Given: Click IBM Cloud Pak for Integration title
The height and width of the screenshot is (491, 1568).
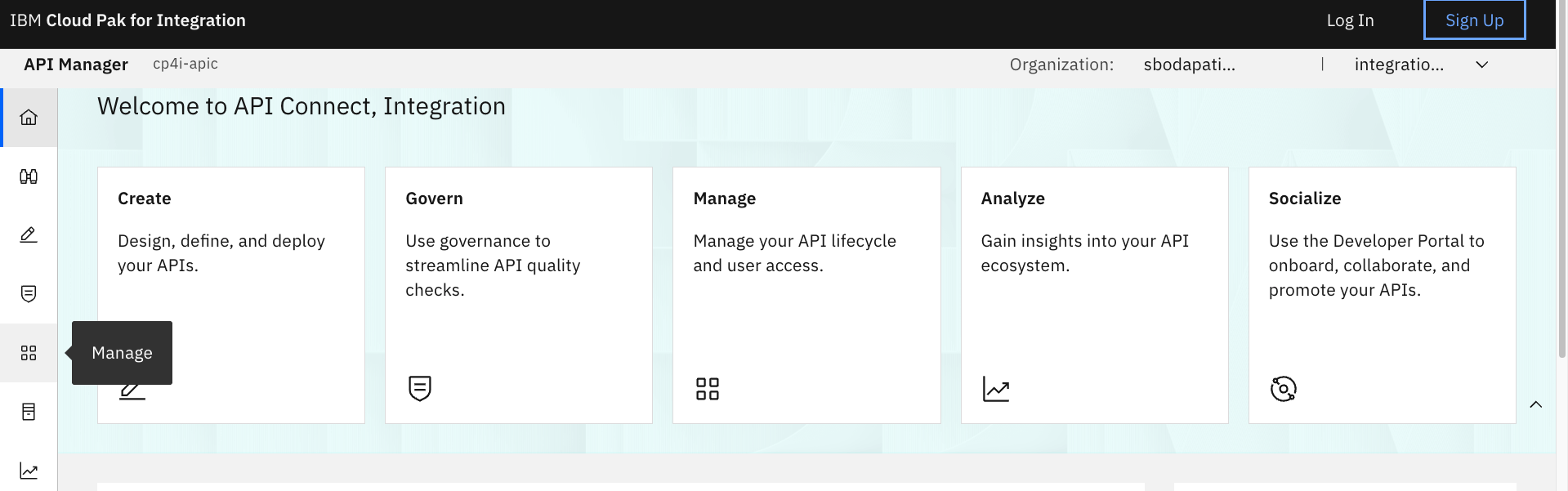Looking at the screenshot, I should [x=127, y=20].
